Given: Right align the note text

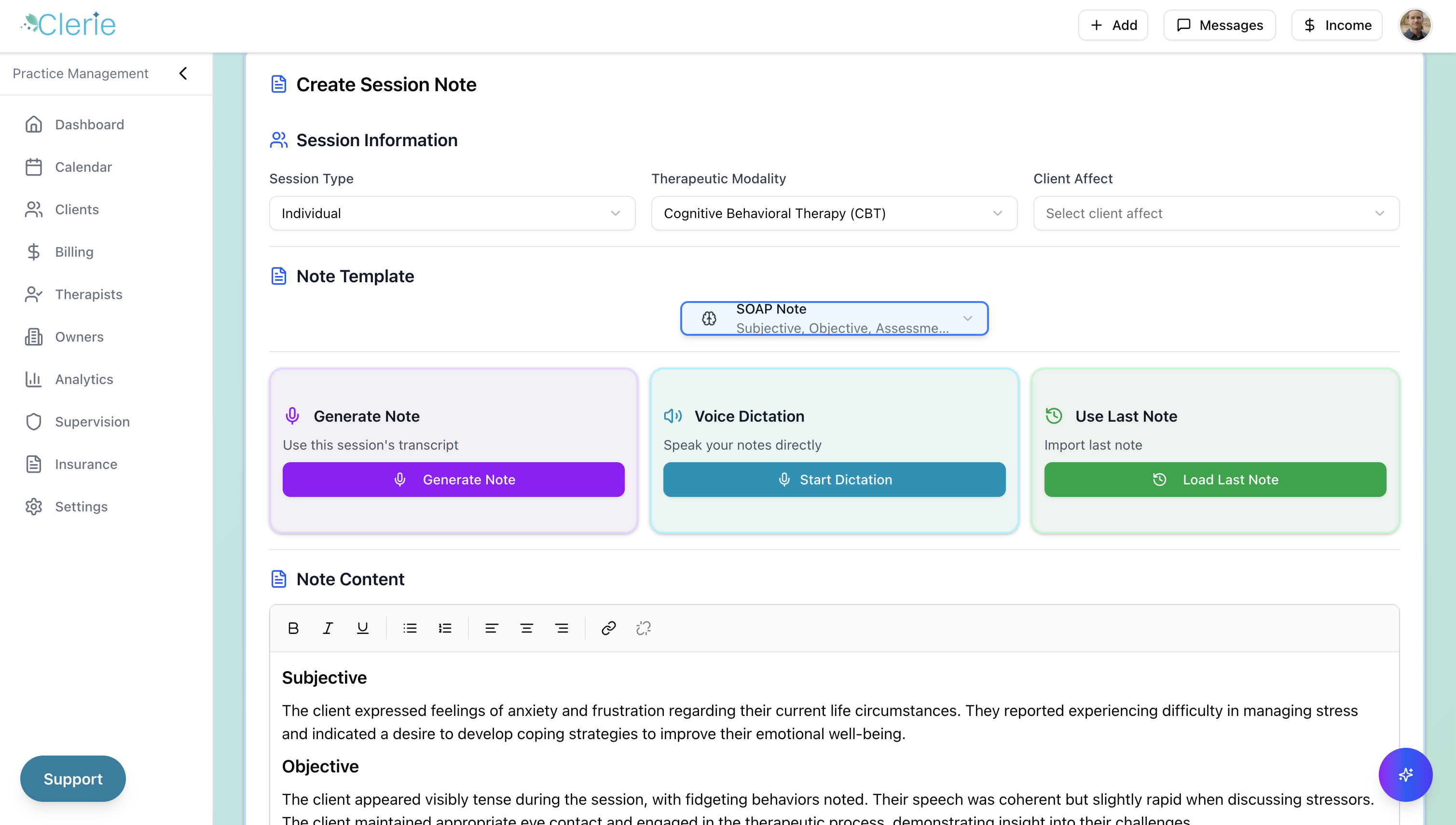Looking at the screenshot, I should tap(562, 628).
